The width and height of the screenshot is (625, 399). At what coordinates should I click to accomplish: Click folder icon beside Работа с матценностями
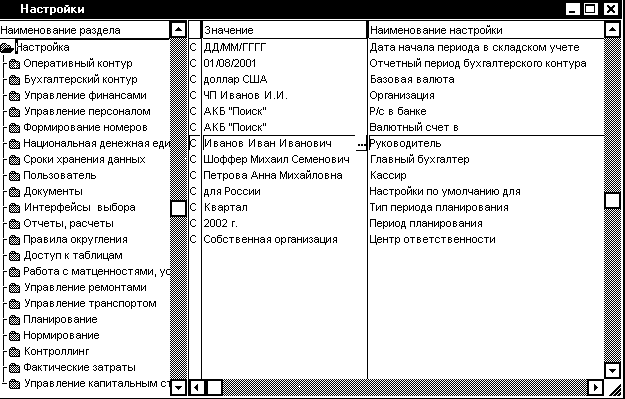14,272
